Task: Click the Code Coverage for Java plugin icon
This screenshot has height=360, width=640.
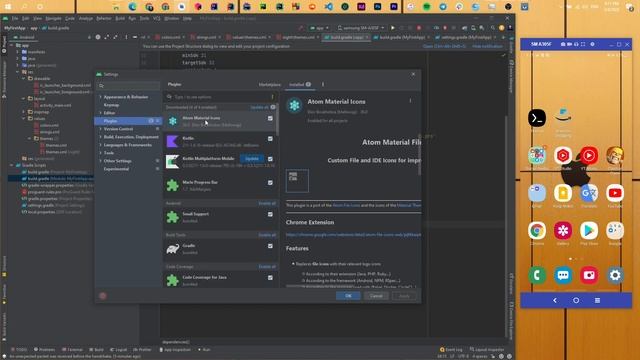Action: click(x=172, y=280)
